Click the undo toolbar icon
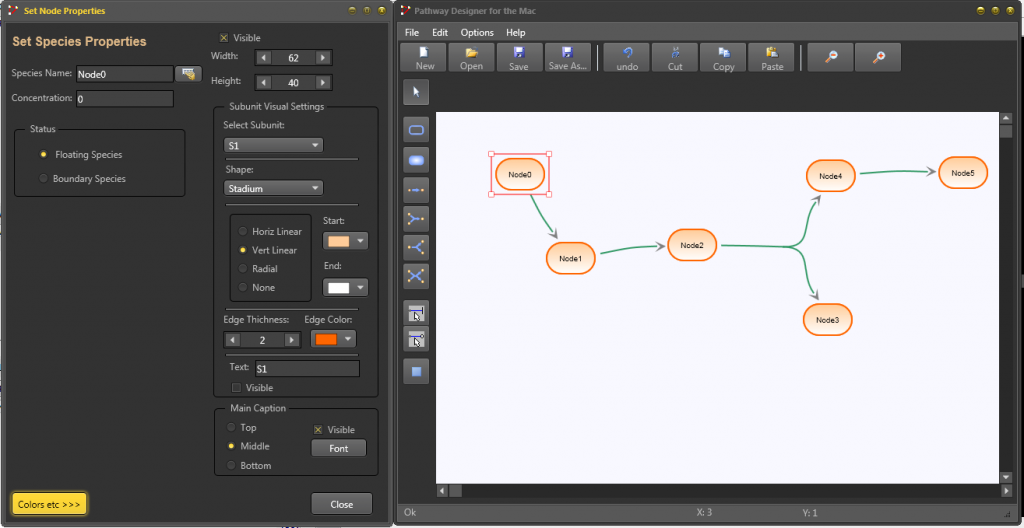 point(627,58)
